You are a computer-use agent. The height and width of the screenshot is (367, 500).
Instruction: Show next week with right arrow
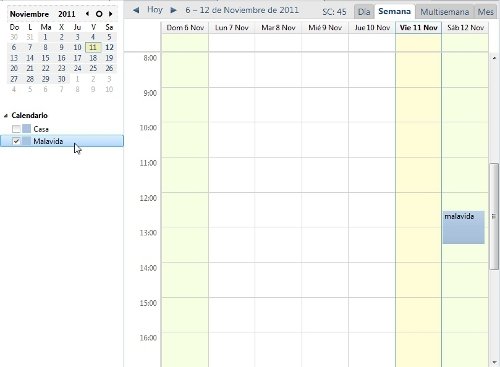pyautogui.click(x=173, y=10)
